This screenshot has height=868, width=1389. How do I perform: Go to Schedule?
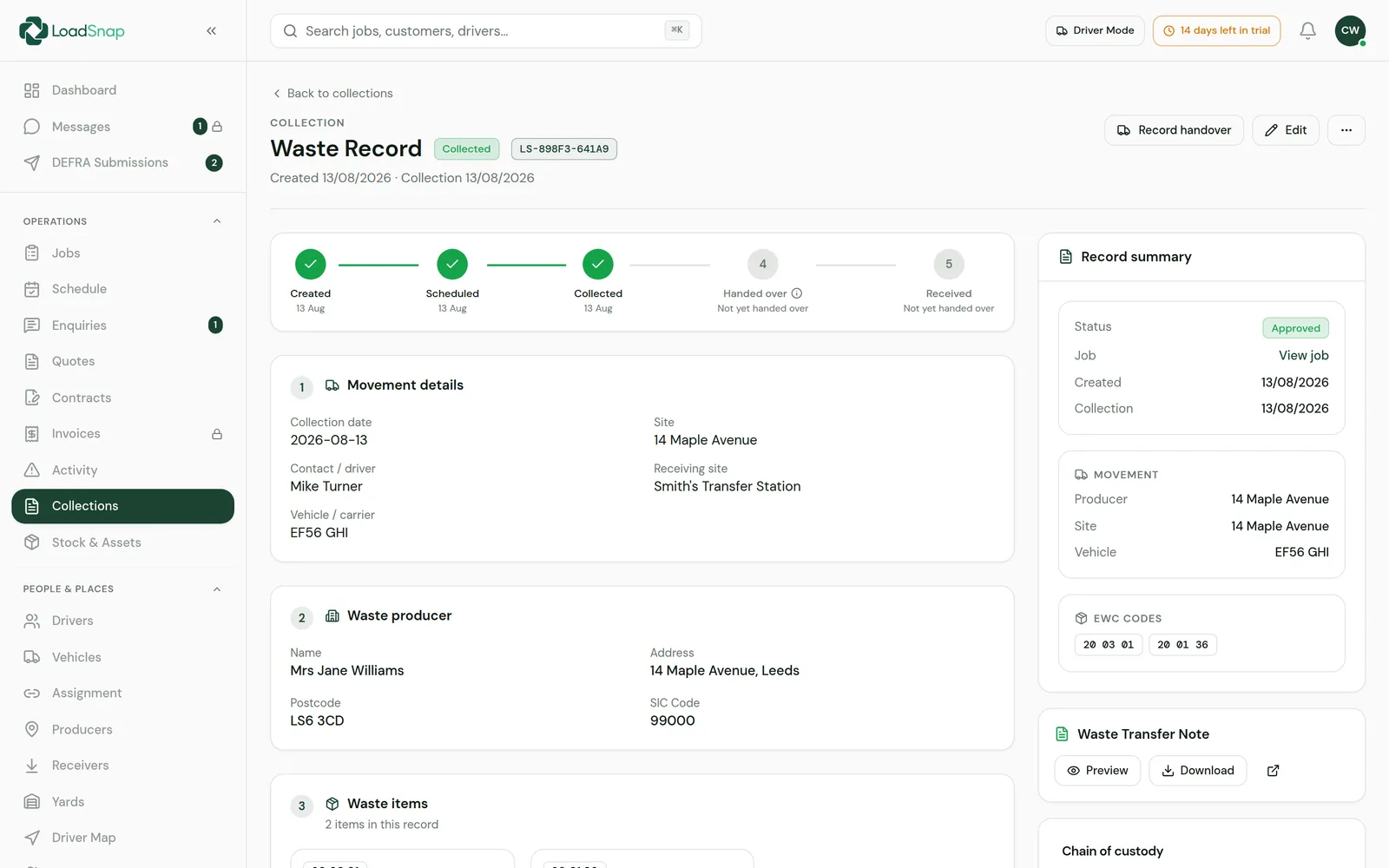click(122, 289)
